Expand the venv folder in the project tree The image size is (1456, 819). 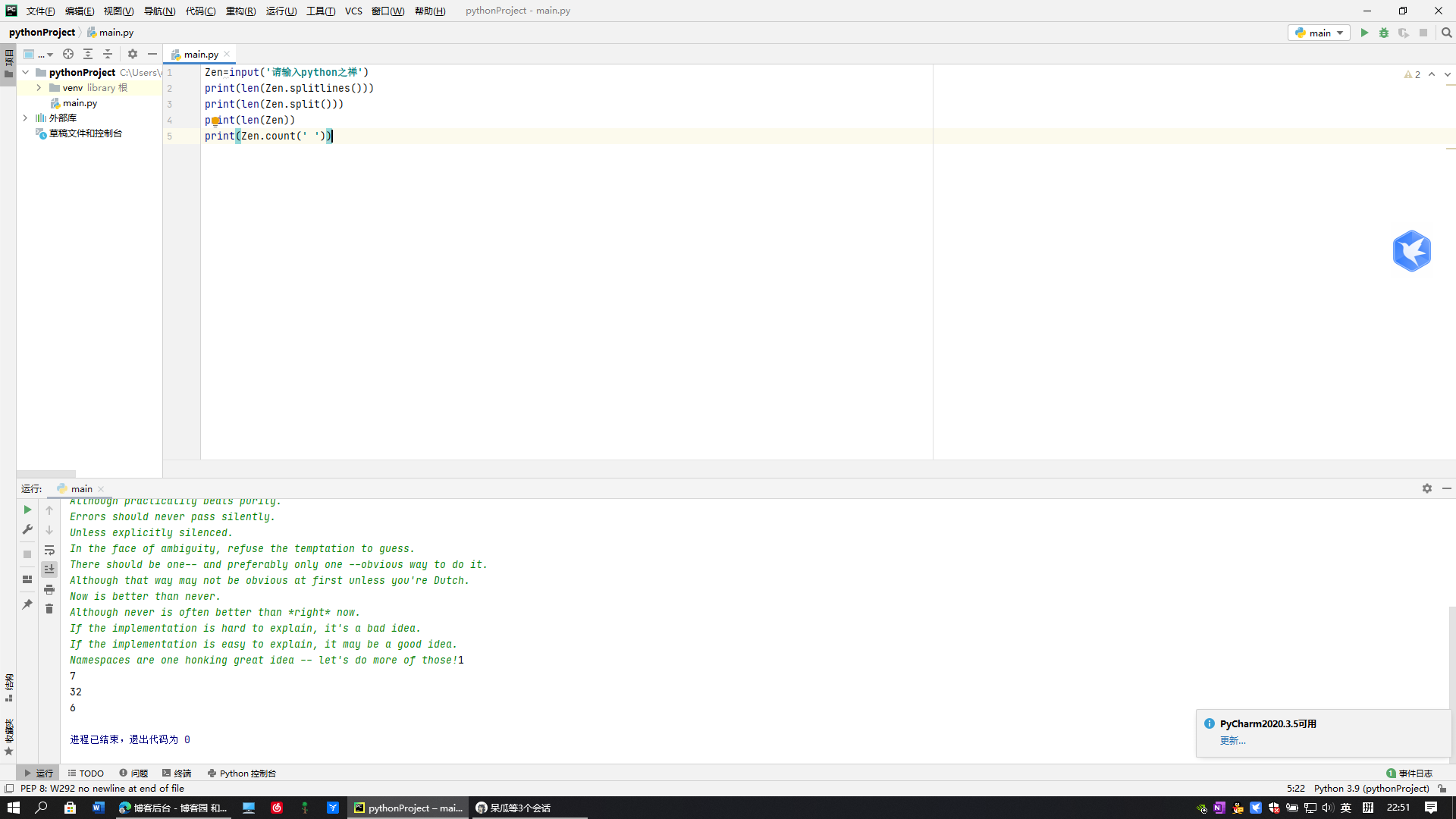click(x=39, y=88)
